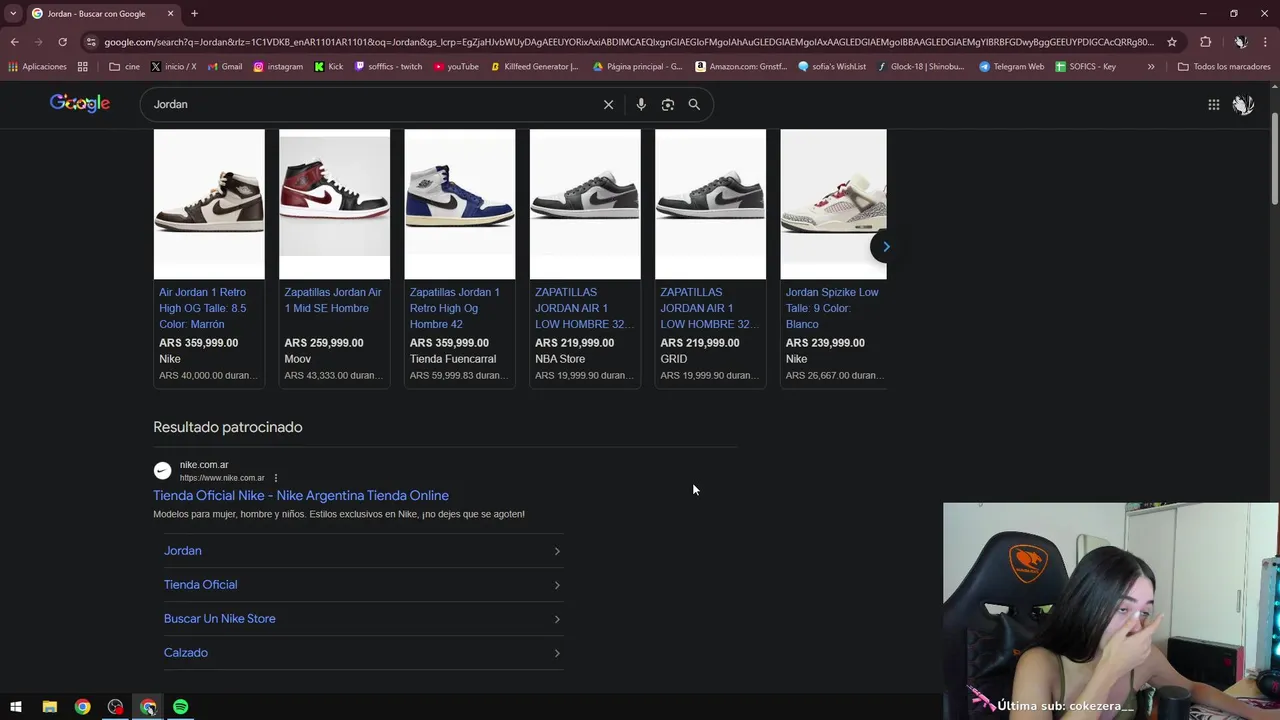Viewport: 1280px width, 720px height.
Task: Open the Buscar Un Nike Store sitelink
Action: coord(220,619)
